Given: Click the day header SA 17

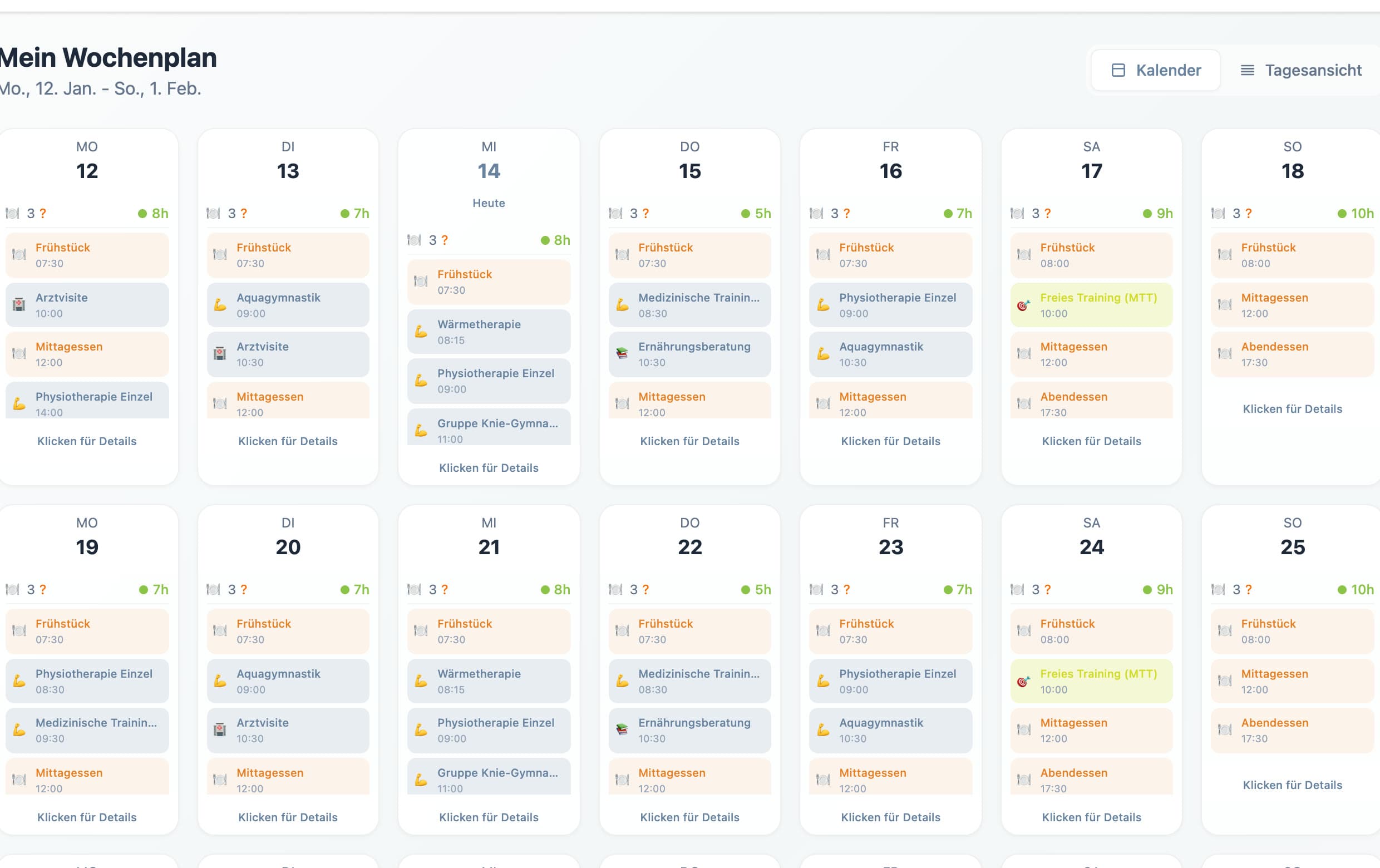Looking at the screenshot, I should [x=1091, y=160].
